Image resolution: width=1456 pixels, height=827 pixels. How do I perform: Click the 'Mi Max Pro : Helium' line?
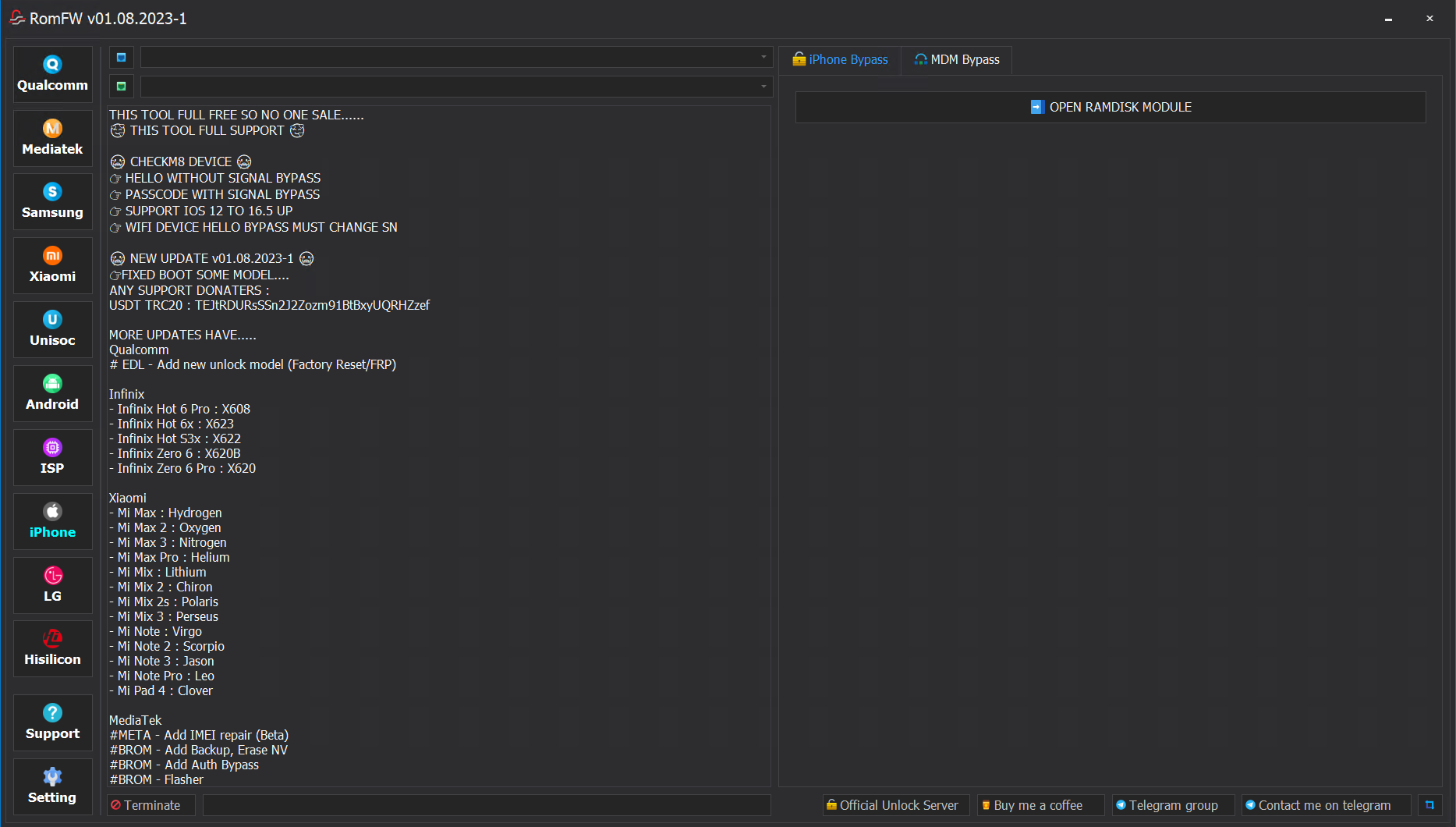(169, 557)
